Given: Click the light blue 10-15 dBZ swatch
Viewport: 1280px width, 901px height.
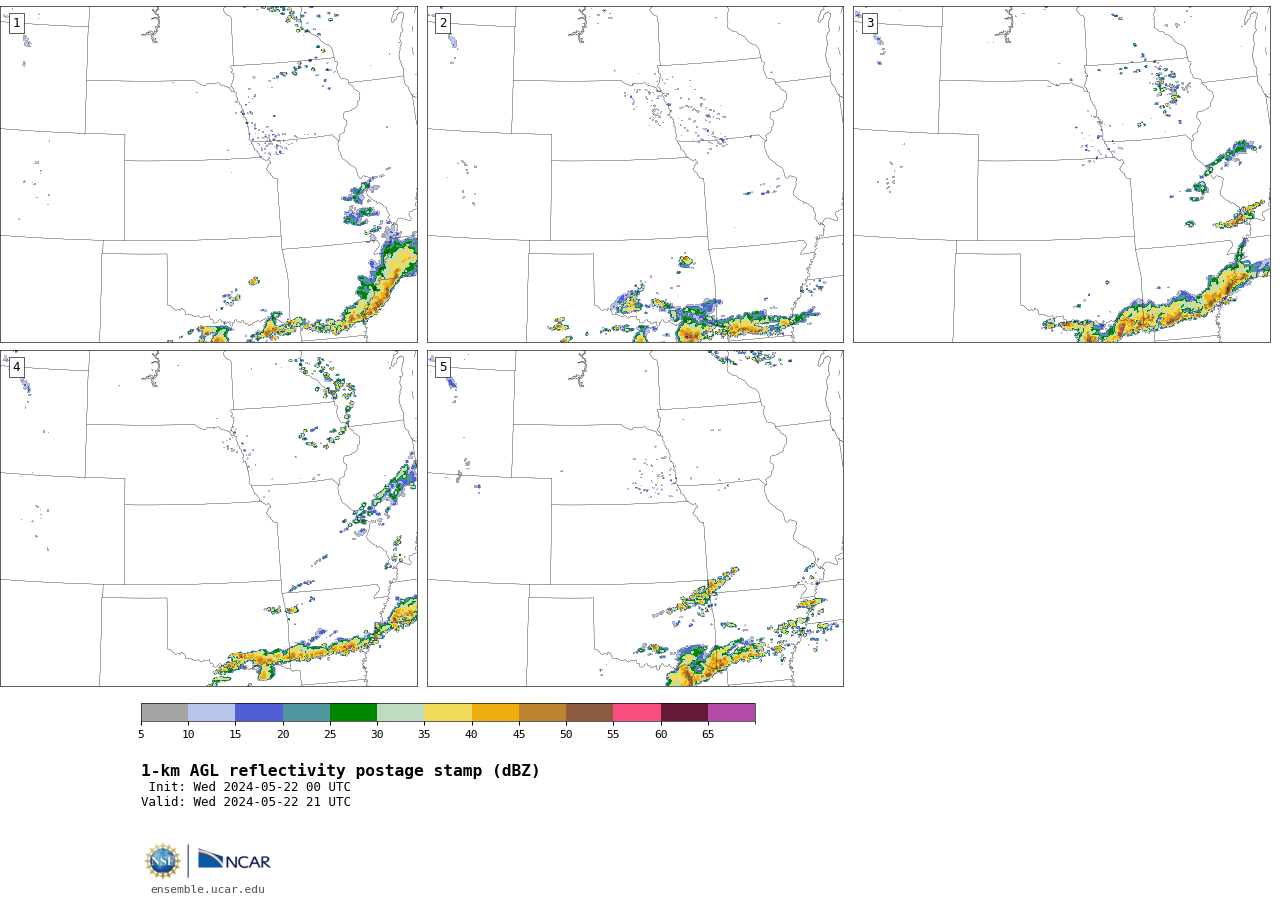Looking at the screenshot, I should pos(212,712).
